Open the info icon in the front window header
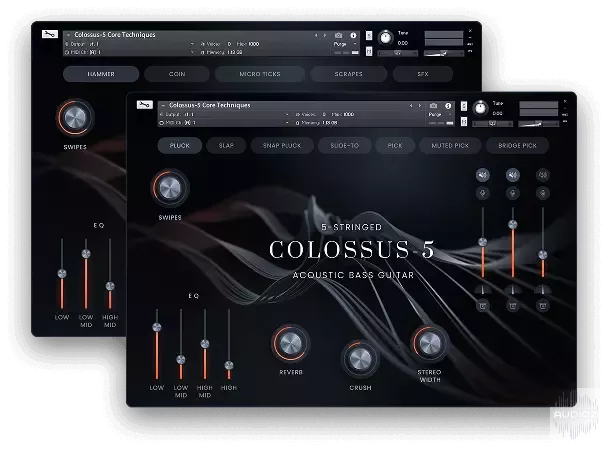This screenshot has width=608, height=449. [448, 105]
